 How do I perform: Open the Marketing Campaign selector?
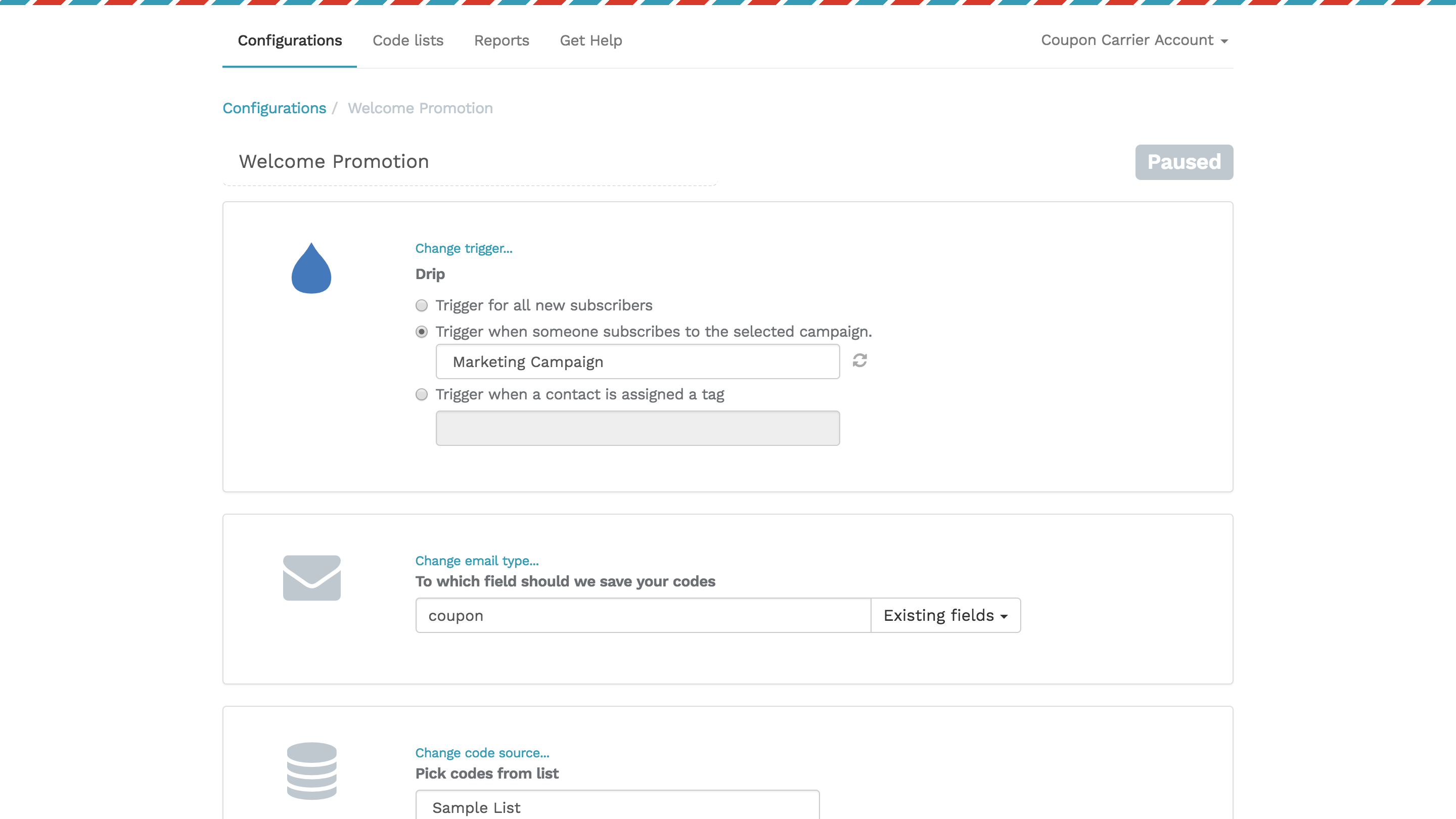click(638, 361)
